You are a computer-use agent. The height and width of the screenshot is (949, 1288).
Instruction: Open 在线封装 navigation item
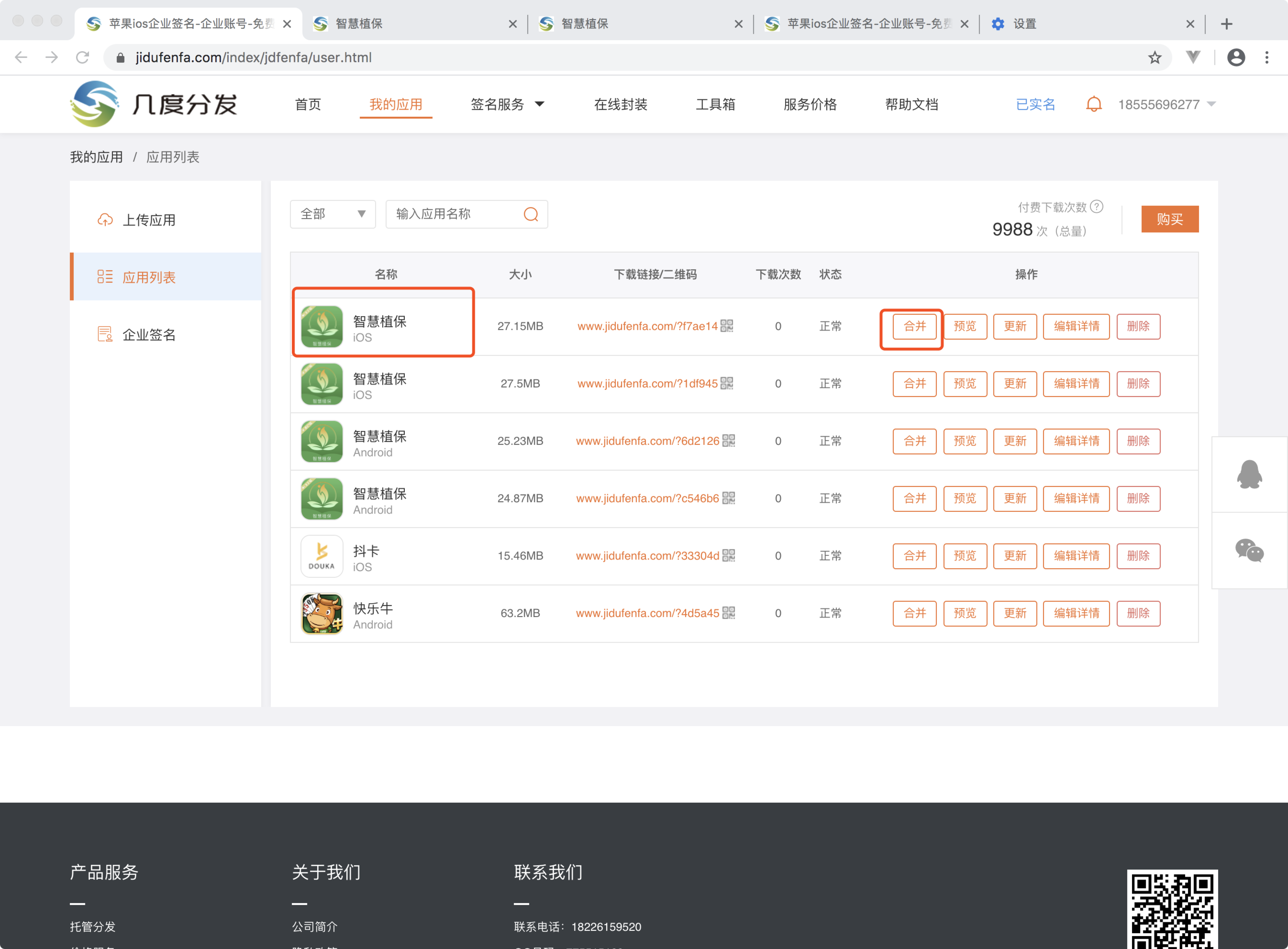621,105
